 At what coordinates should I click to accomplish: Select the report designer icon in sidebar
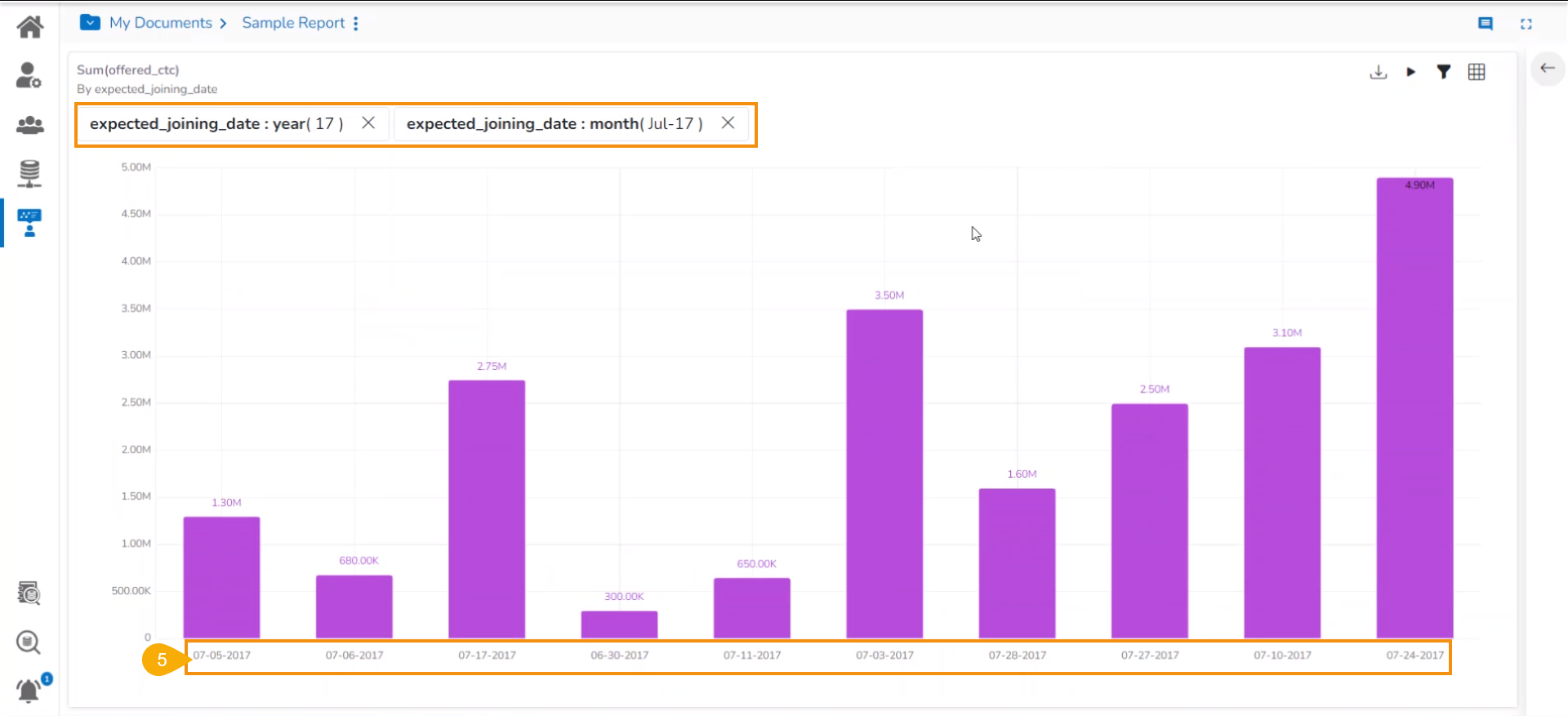[x=29, y=222]
